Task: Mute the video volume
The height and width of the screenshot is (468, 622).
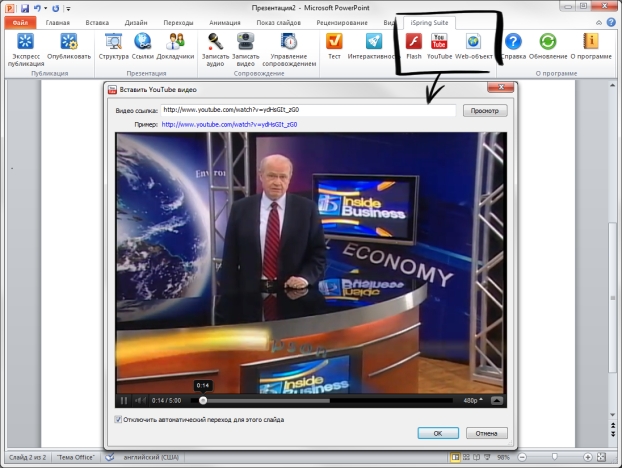Action: pyautogui.click(x=140, y=401)
